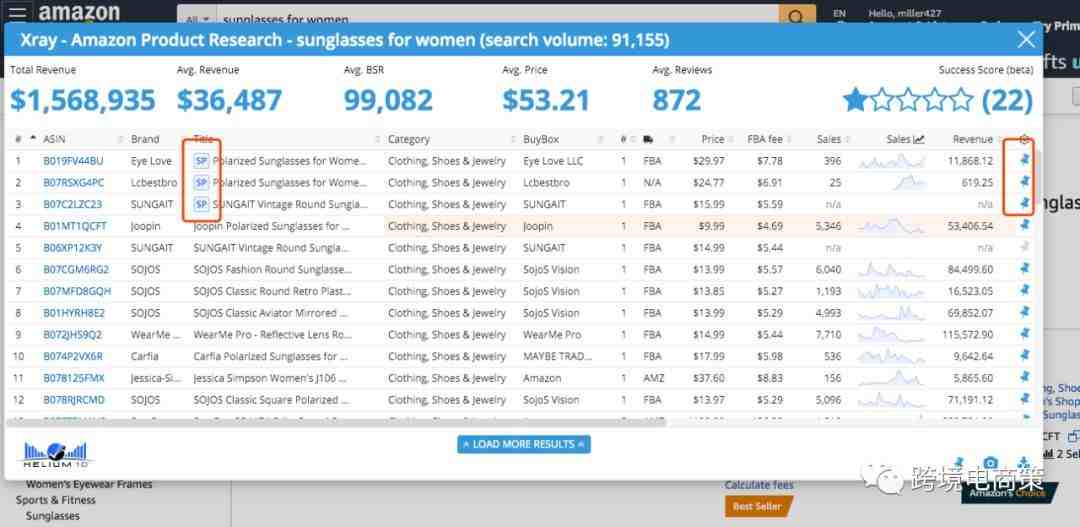Open ASIN B019FV44BU link

click(x=73, y=161)
